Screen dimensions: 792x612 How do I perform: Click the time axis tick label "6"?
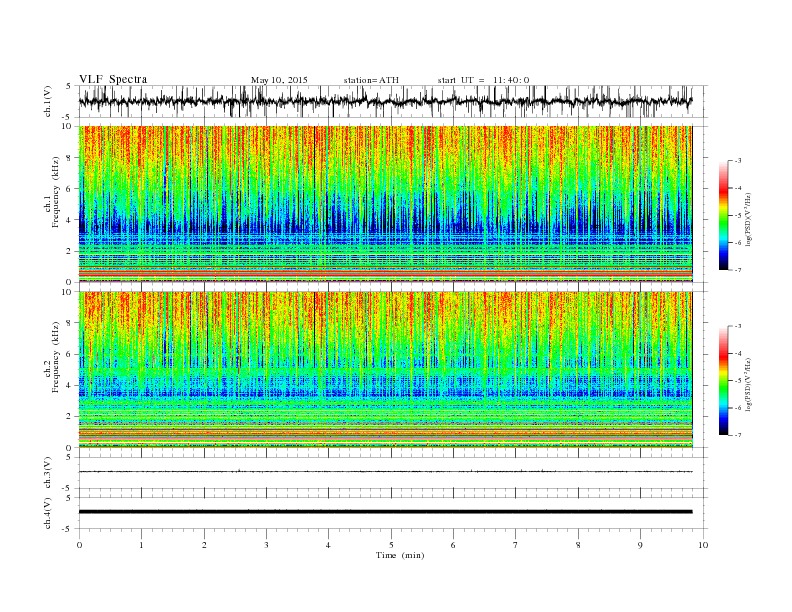coord(453,545)
